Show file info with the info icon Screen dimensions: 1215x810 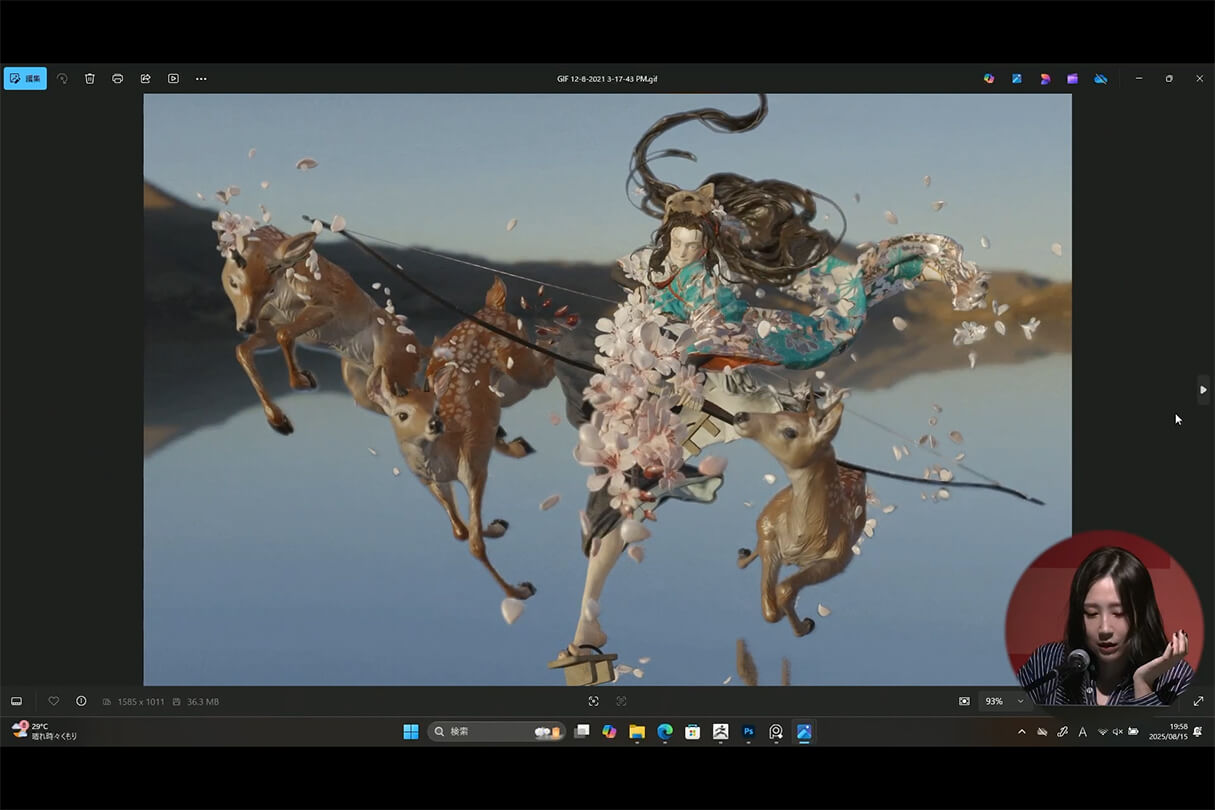click(x=81, y=701)
